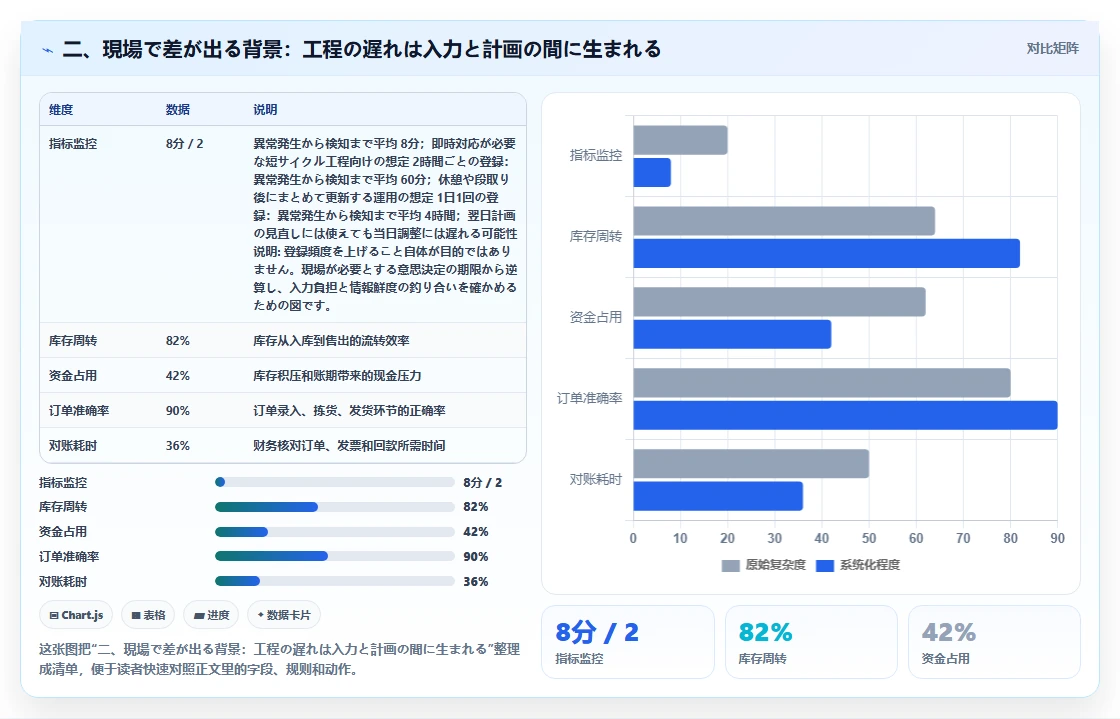Image resolution: width=1120 pixels, height=719 pixels.
Task: Click the 对账耗时 table row label
Action: (x=73, y=446)
